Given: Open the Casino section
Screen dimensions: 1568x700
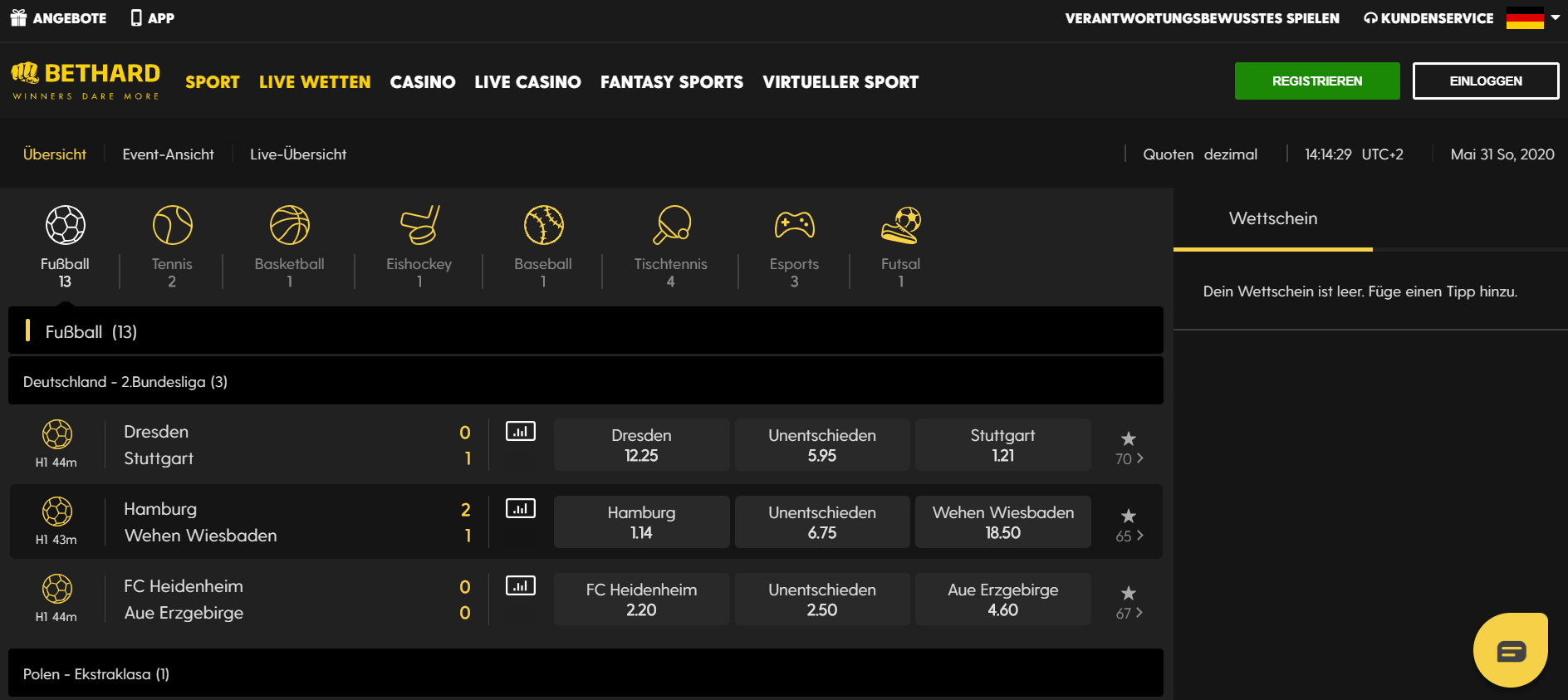Looking at the screenshot, I should [423, 82].
